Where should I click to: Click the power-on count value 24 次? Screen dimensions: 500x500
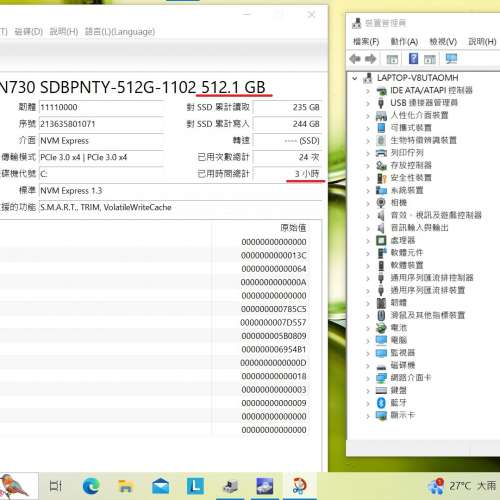[287, 157]
